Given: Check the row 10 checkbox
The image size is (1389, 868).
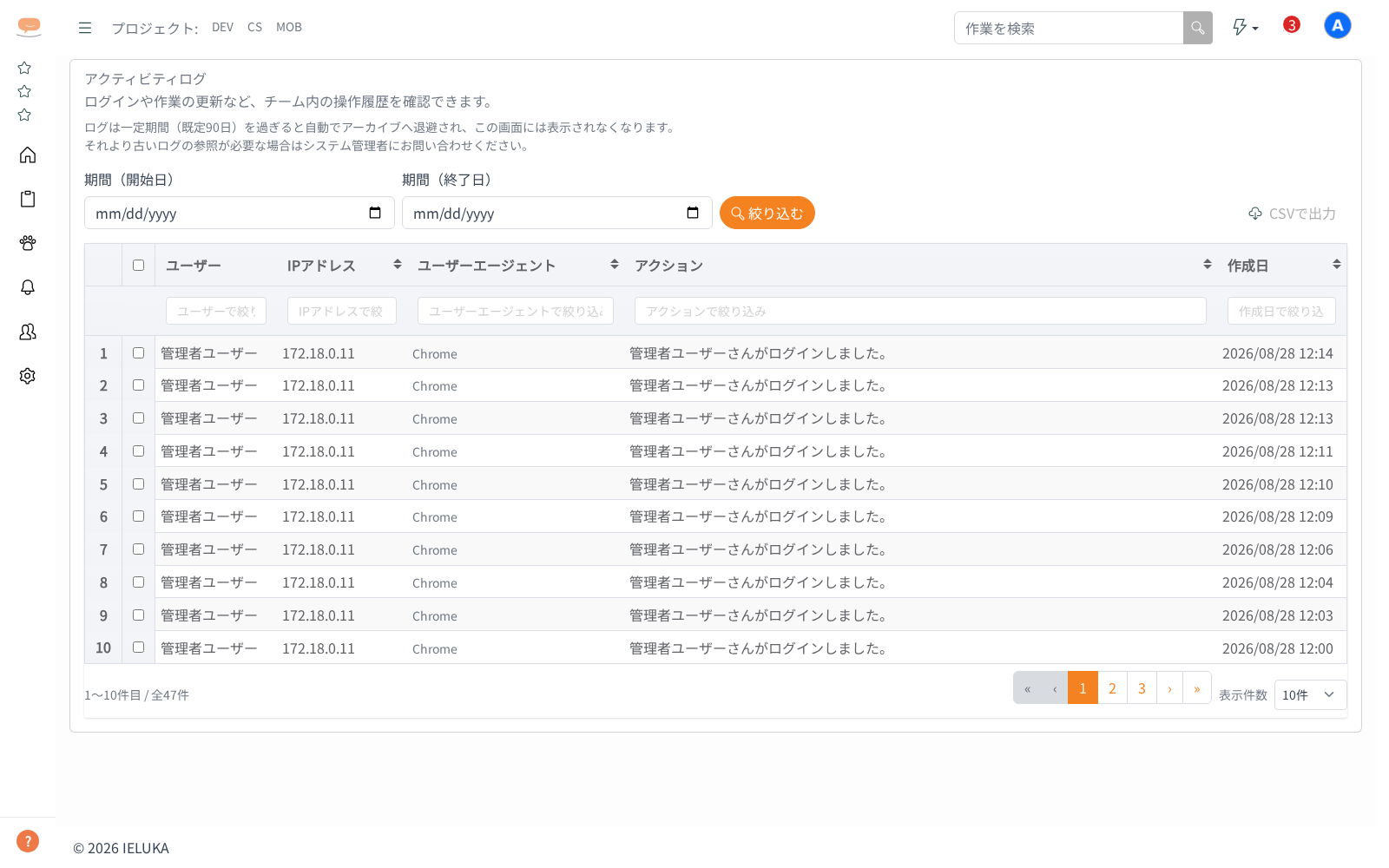Looking at the screenshot, I should [x=138, y=648].
